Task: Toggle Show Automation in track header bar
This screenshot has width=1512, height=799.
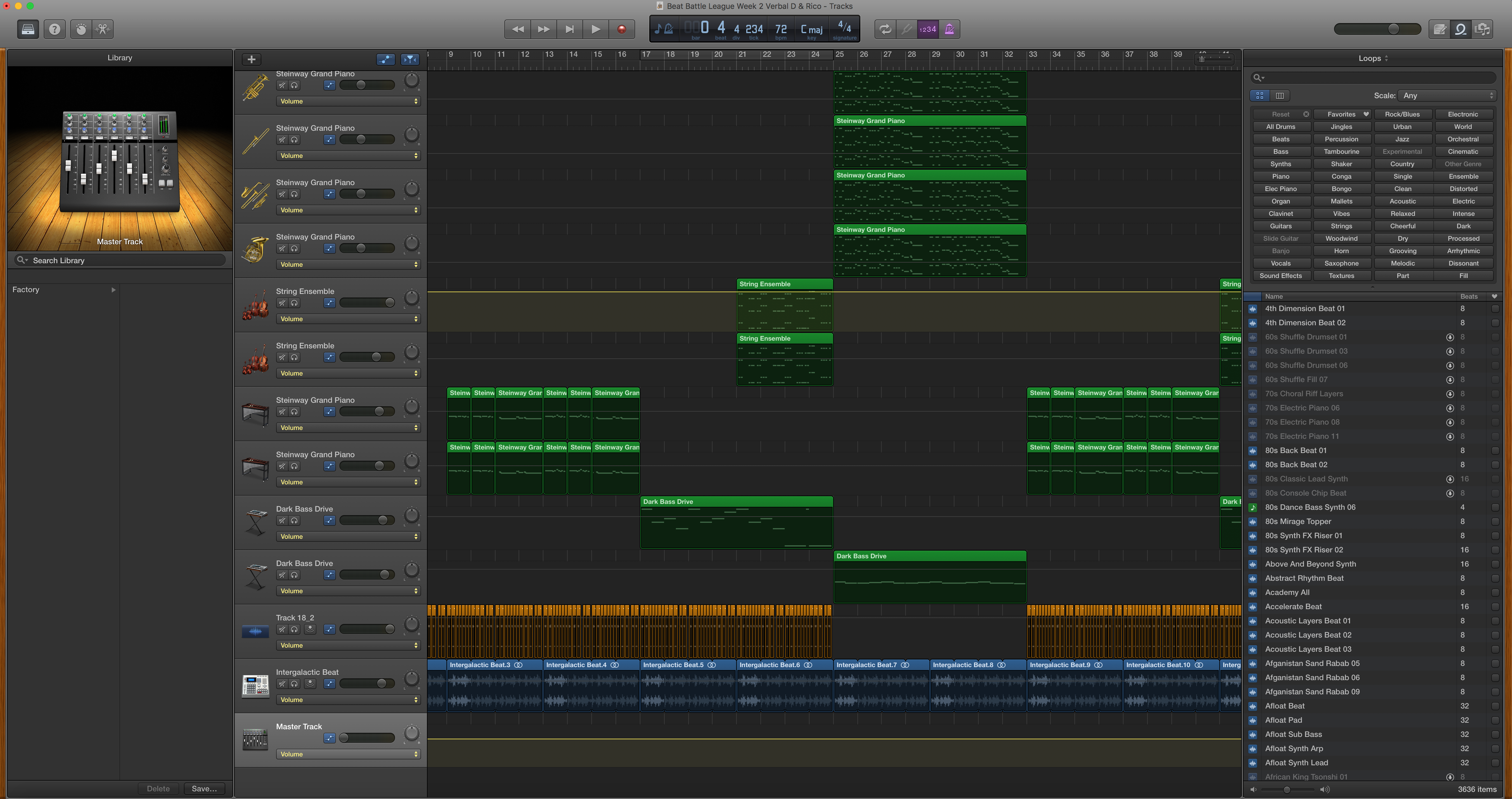Action: [386, 59]
